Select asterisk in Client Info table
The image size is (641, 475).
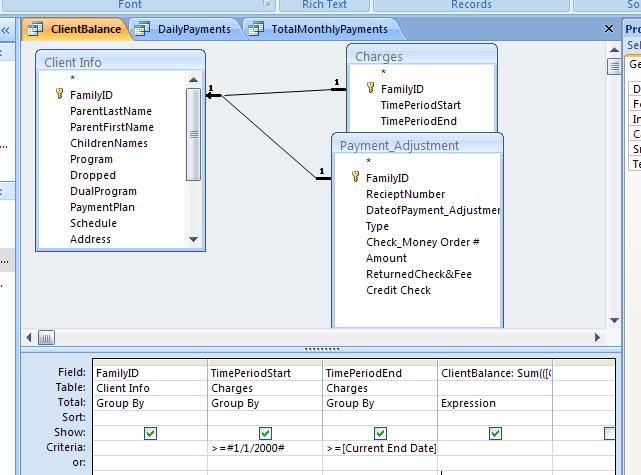click(72, 78)
